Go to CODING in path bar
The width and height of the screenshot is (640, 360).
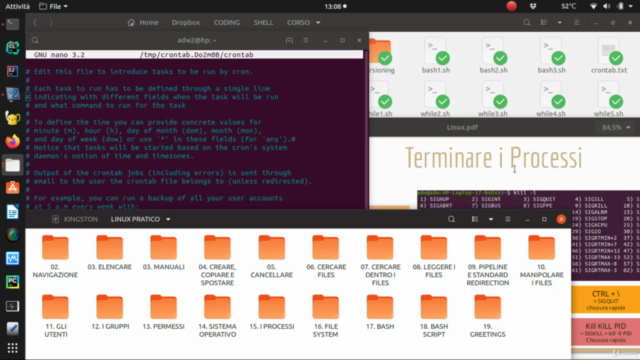227,22
